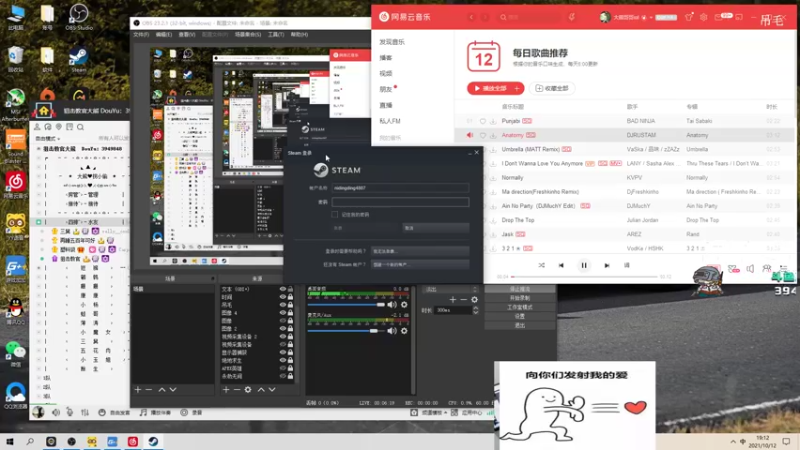Open OBS 工具(T) menu
Screen dimensions: 800x450
(276, 35)
